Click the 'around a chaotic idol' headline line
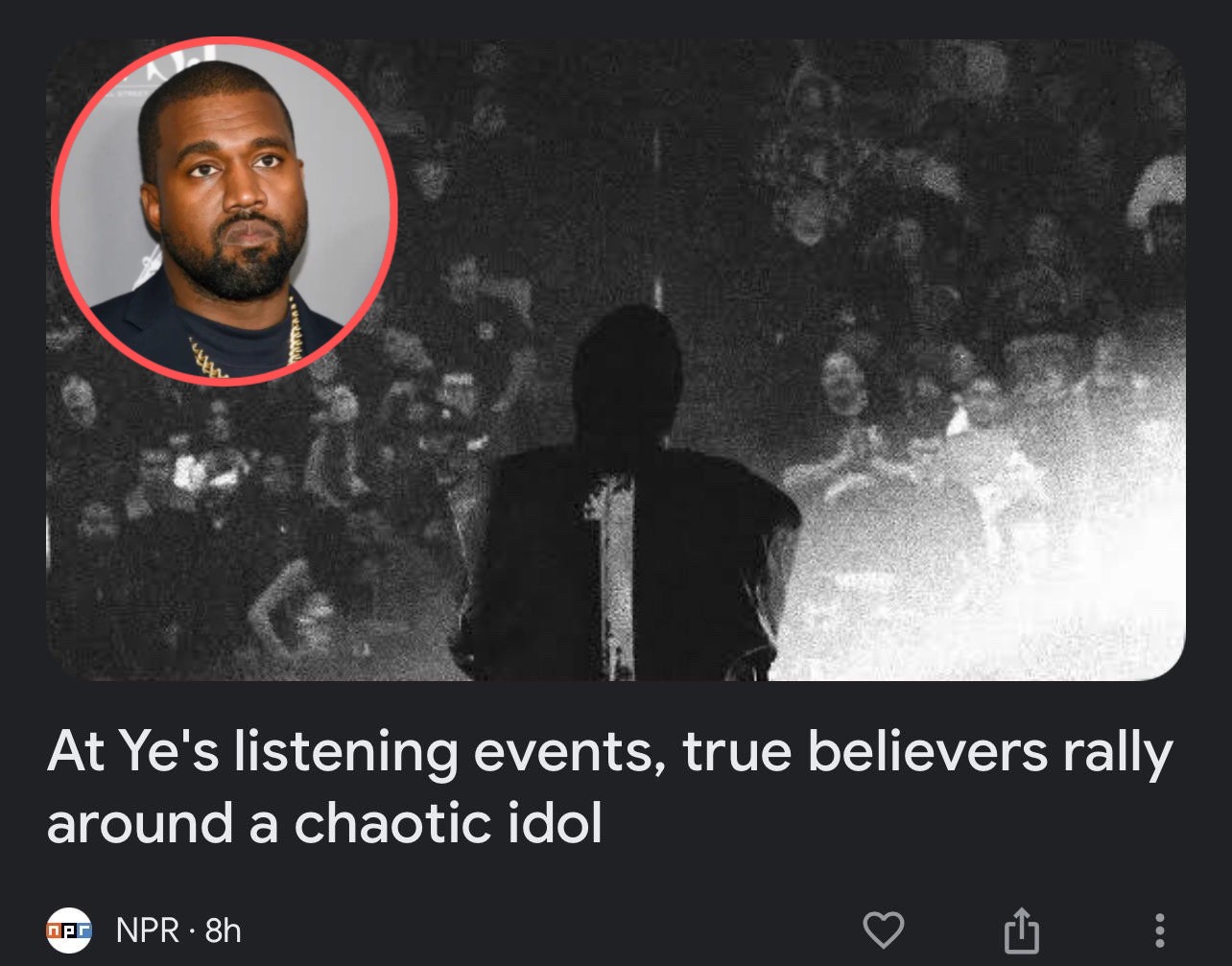Screen dimensions: 1232x966 [x=324, y=822]
